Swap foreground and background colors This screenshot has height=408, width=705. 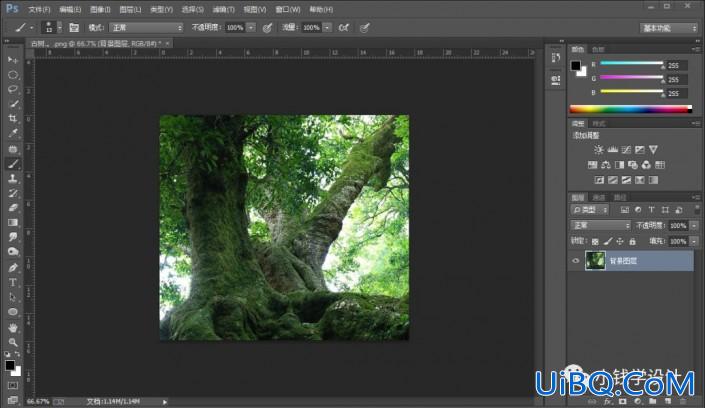pos(17,354)
